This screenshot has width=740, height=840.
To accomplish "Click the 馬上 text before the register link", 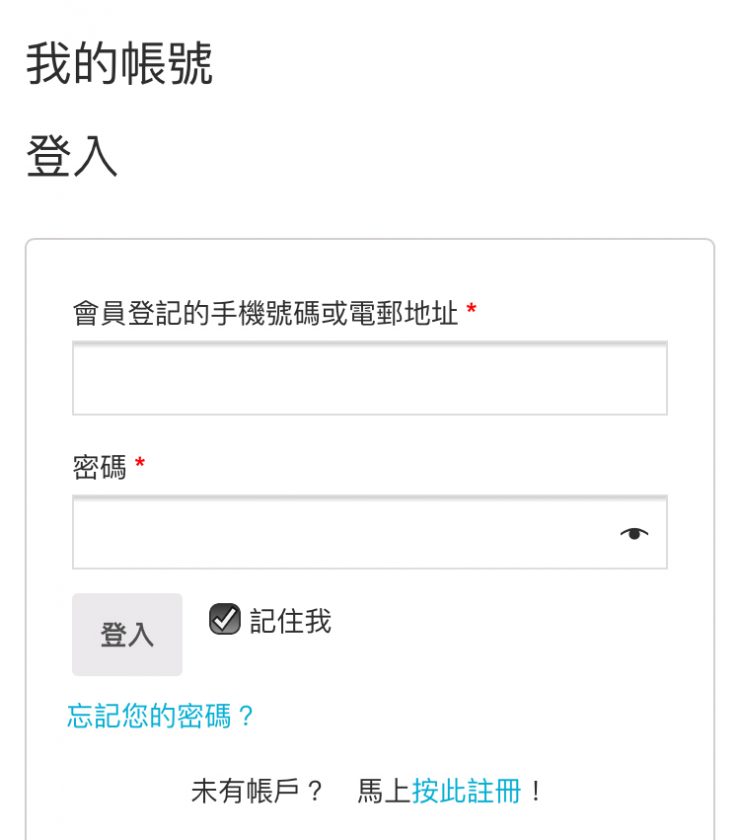I will click(x=384, y=791).
